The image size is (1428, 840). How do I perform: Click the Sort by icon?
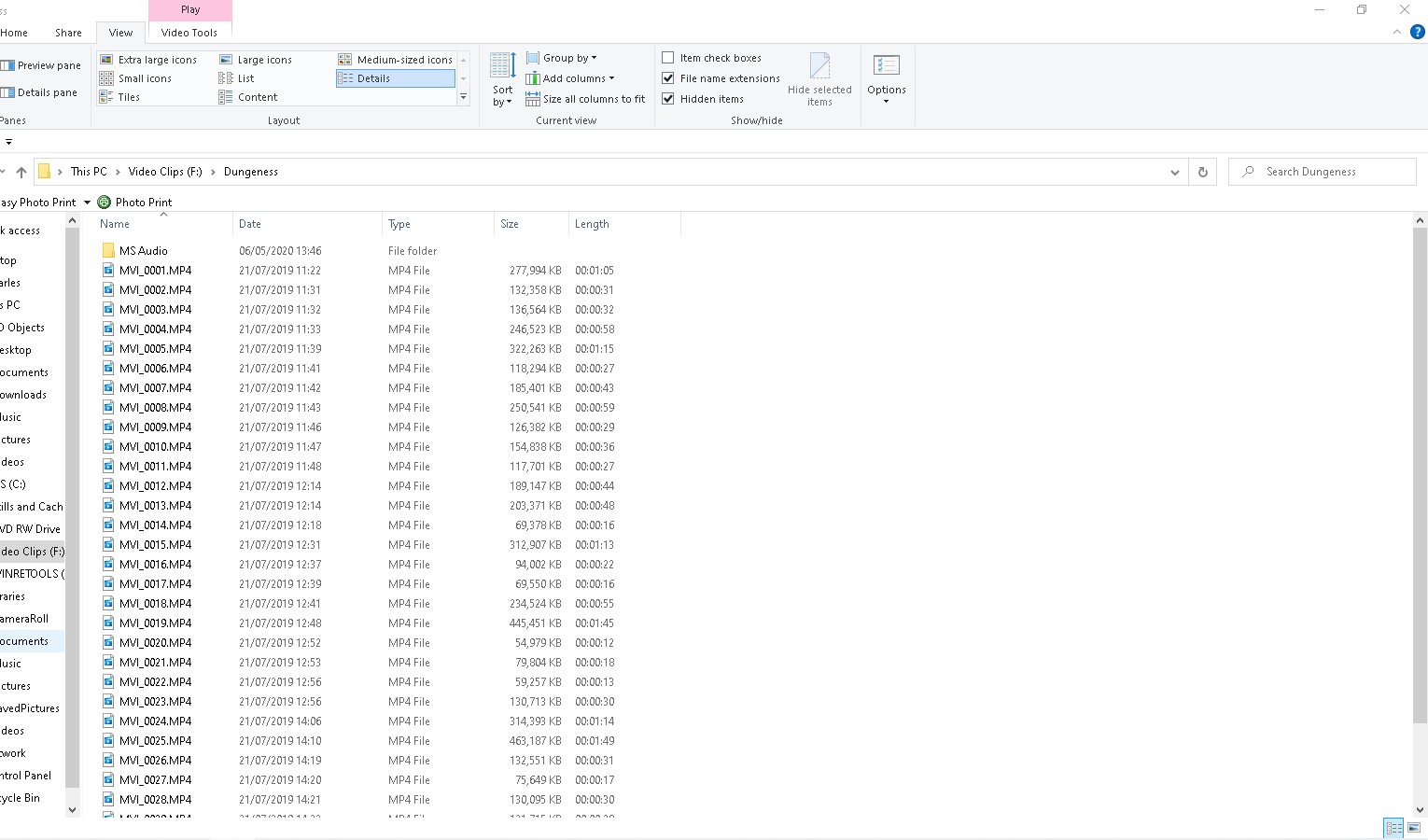click(502, 67)
